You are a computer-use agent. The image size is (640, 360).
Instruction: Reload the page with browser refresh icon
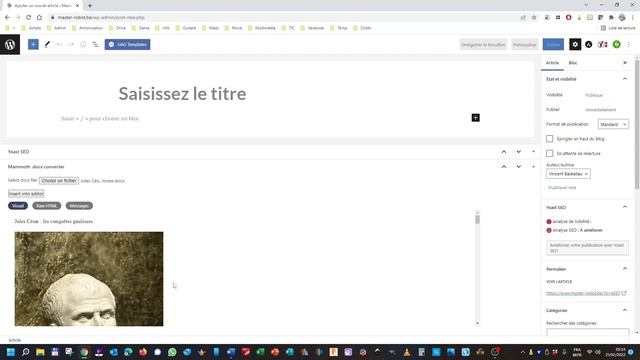(29, 18)
